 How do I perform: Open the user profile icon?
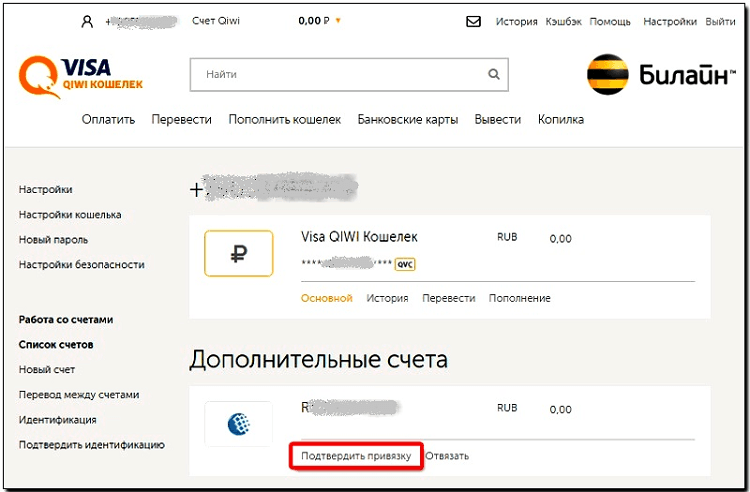pyautogui.click(x=87, y=22)
